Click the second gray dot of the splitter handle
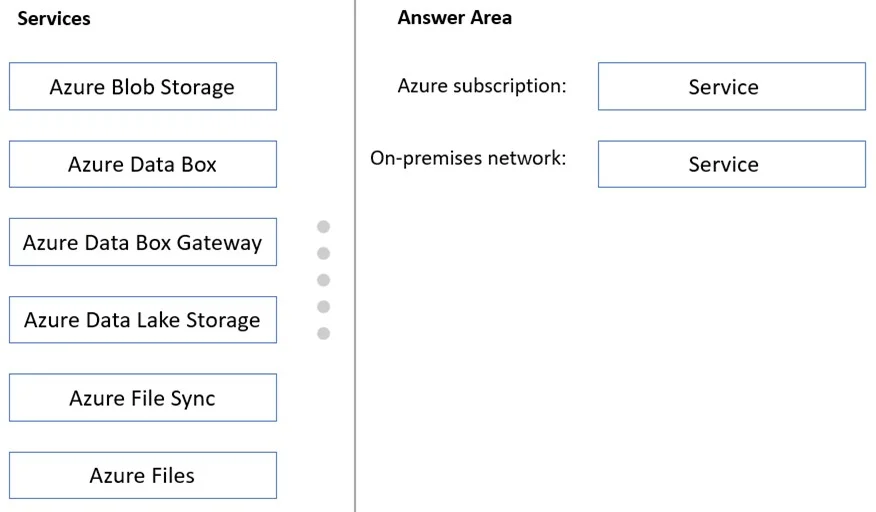 (x=323, y=253)
